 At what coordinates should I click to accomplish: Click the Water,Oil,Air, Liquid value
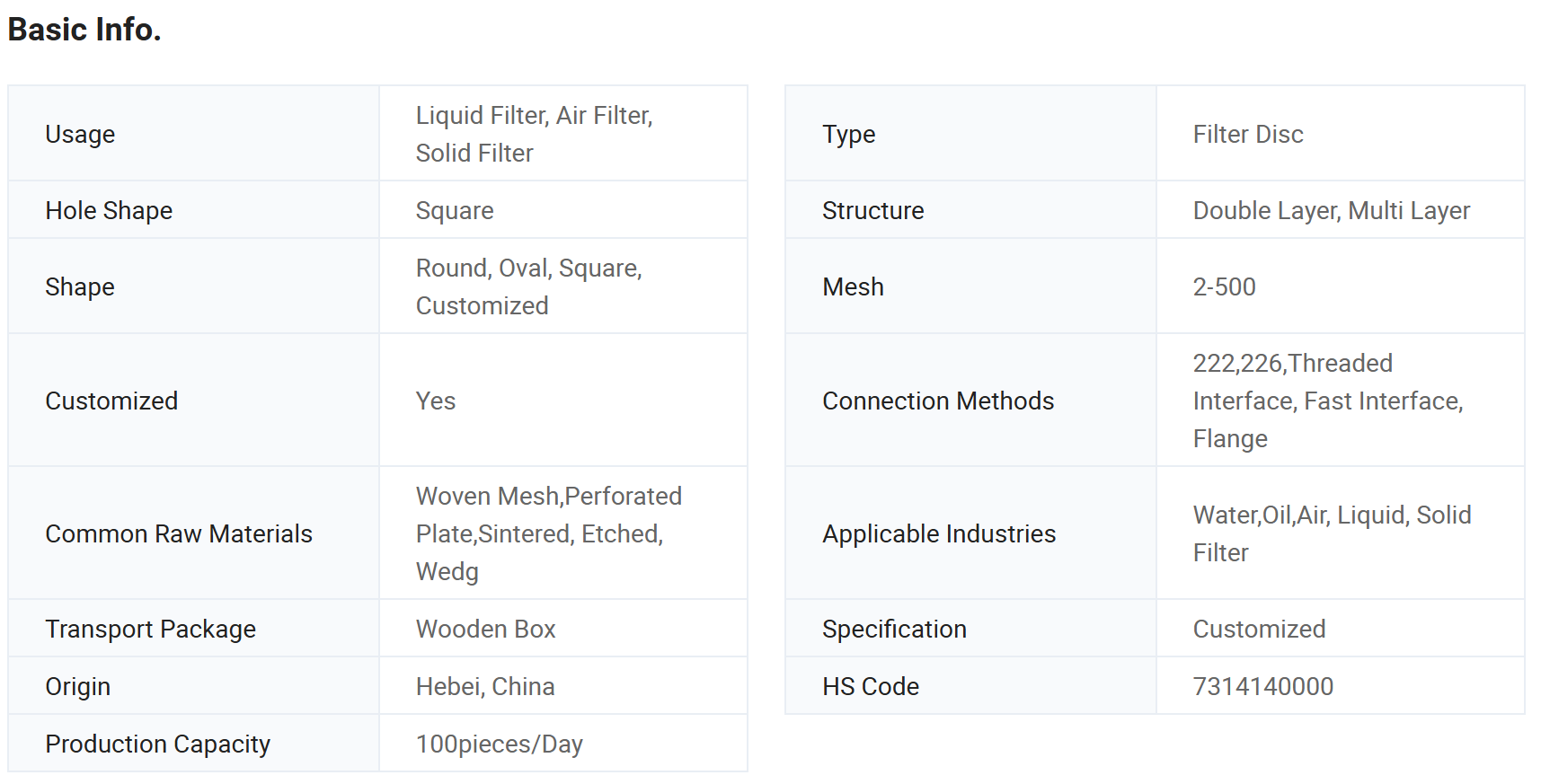1333,533
